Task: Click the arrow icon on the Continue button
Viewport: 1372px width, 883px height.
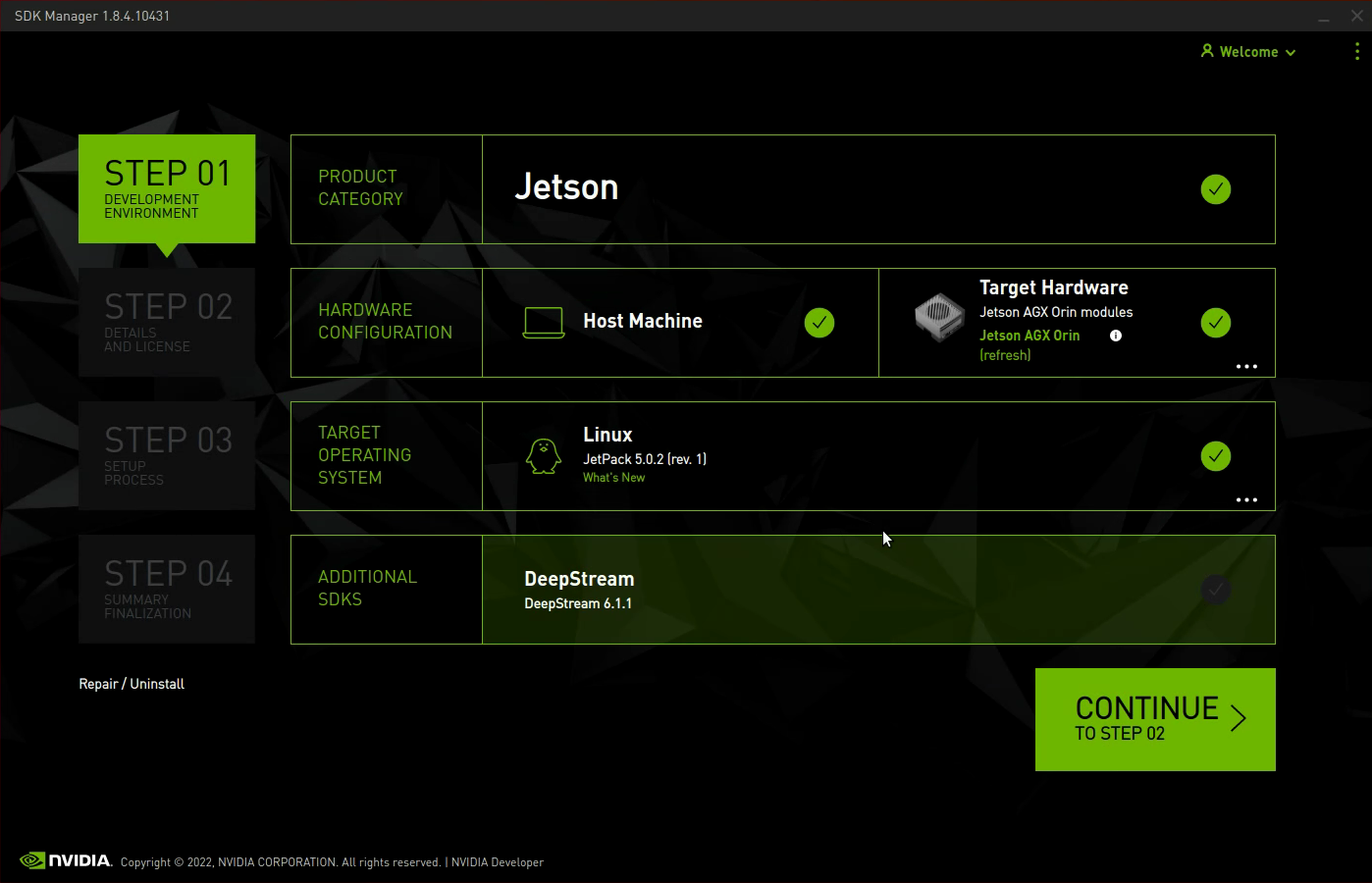Action: [1239, 718]
